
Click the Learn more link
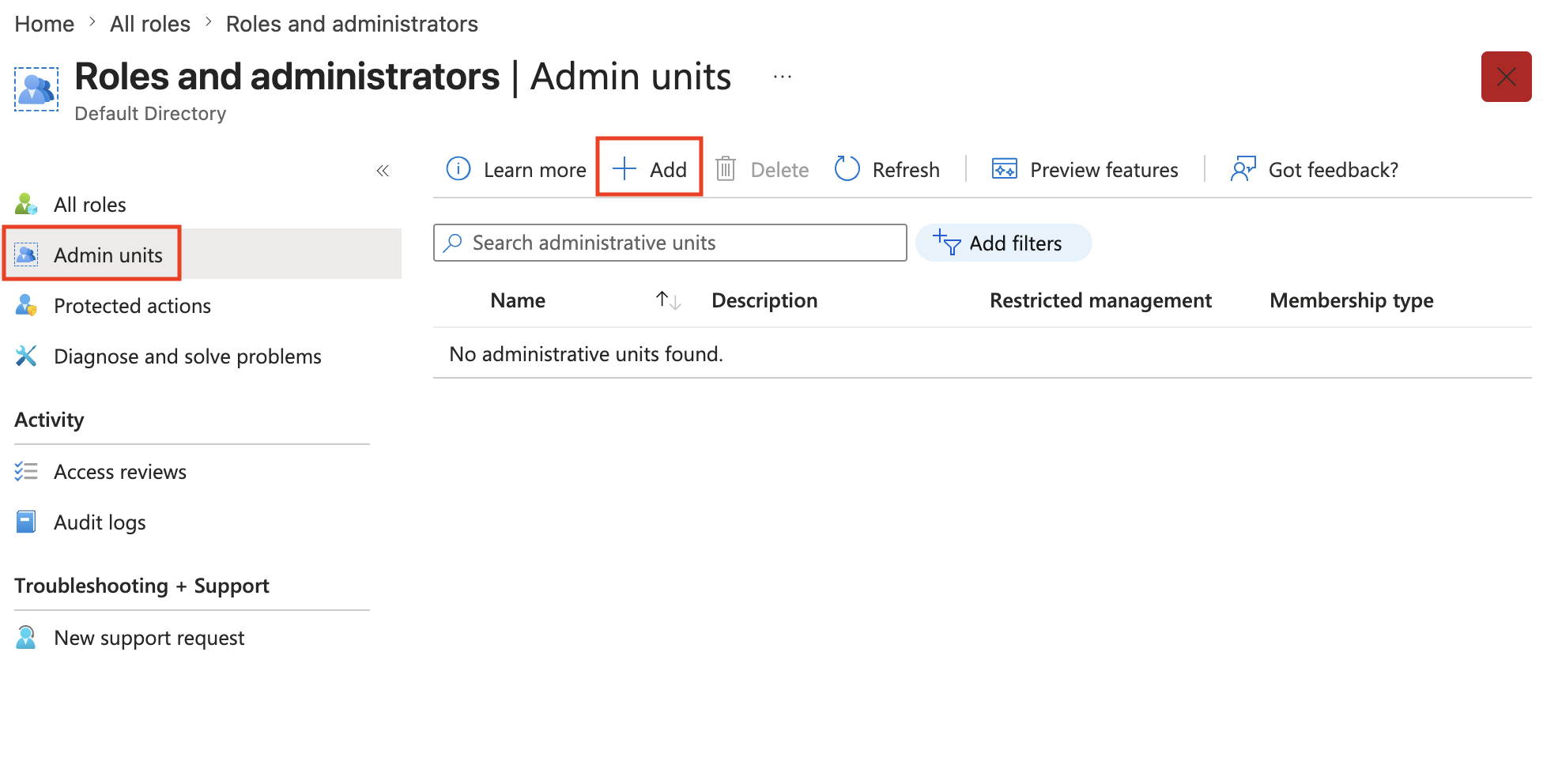(x=535, y=169)
